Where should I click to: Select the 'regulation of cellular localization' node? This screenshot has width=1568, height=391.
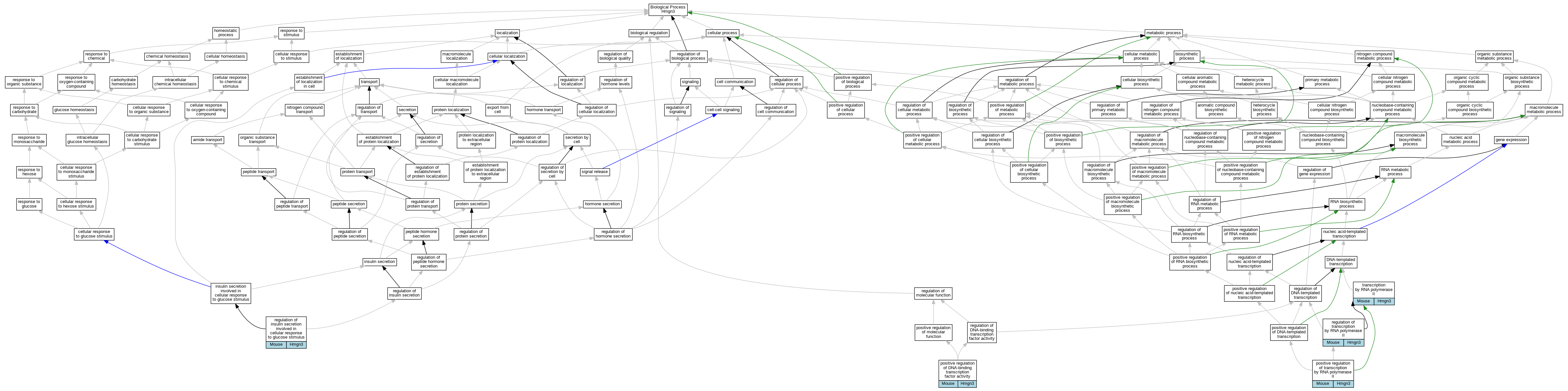(x=597, y=109)
